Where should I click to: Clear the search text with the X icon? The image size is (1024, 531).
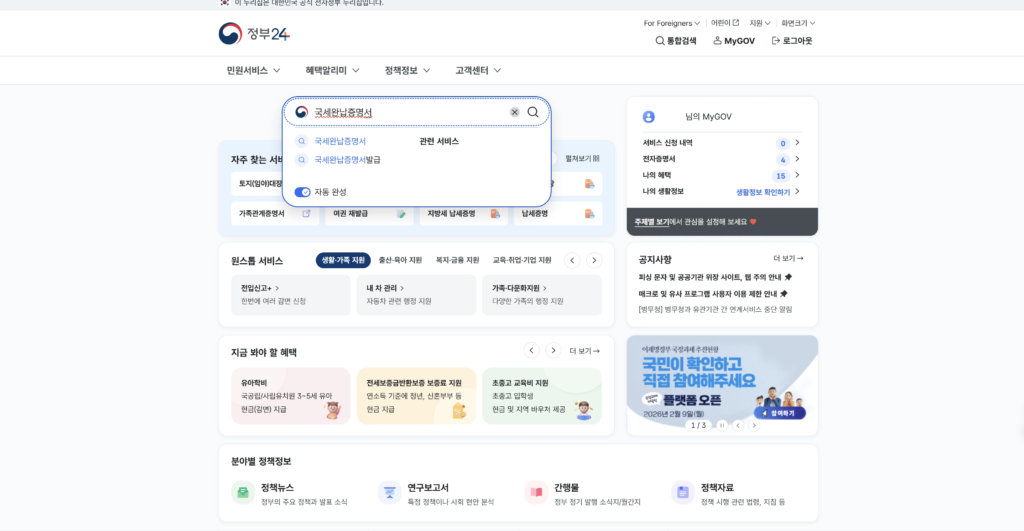[515, 112]
